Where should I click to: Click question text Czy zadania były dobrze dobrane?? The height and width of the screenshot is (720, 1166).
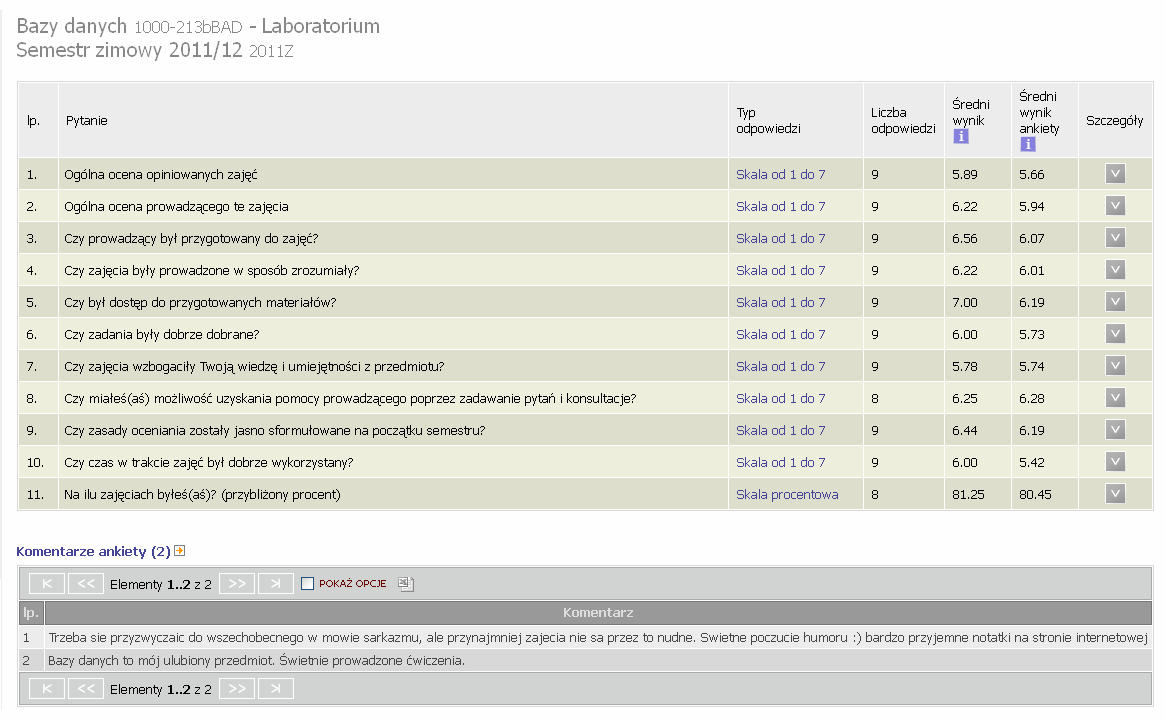click(161, 335)
